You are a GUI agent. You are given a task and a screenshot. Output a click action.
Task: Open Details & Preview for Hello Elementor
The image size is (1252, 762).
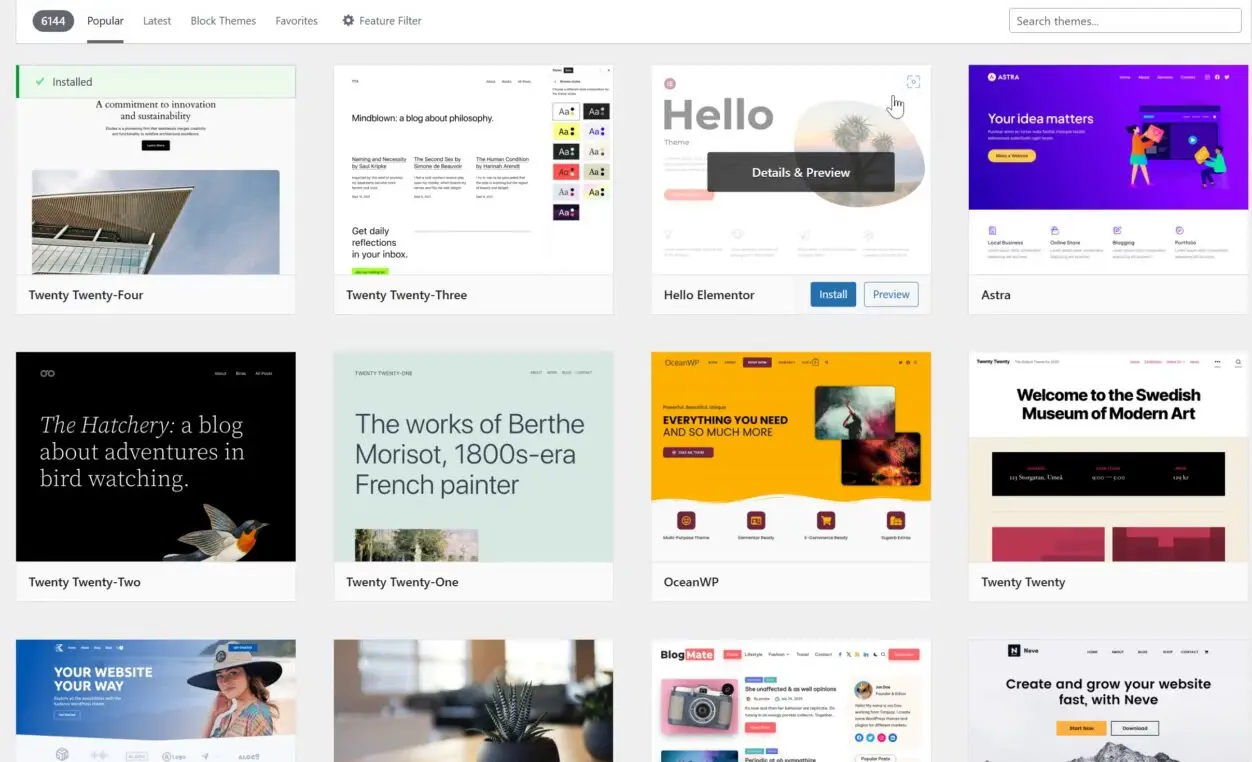(x=801, y=172)
